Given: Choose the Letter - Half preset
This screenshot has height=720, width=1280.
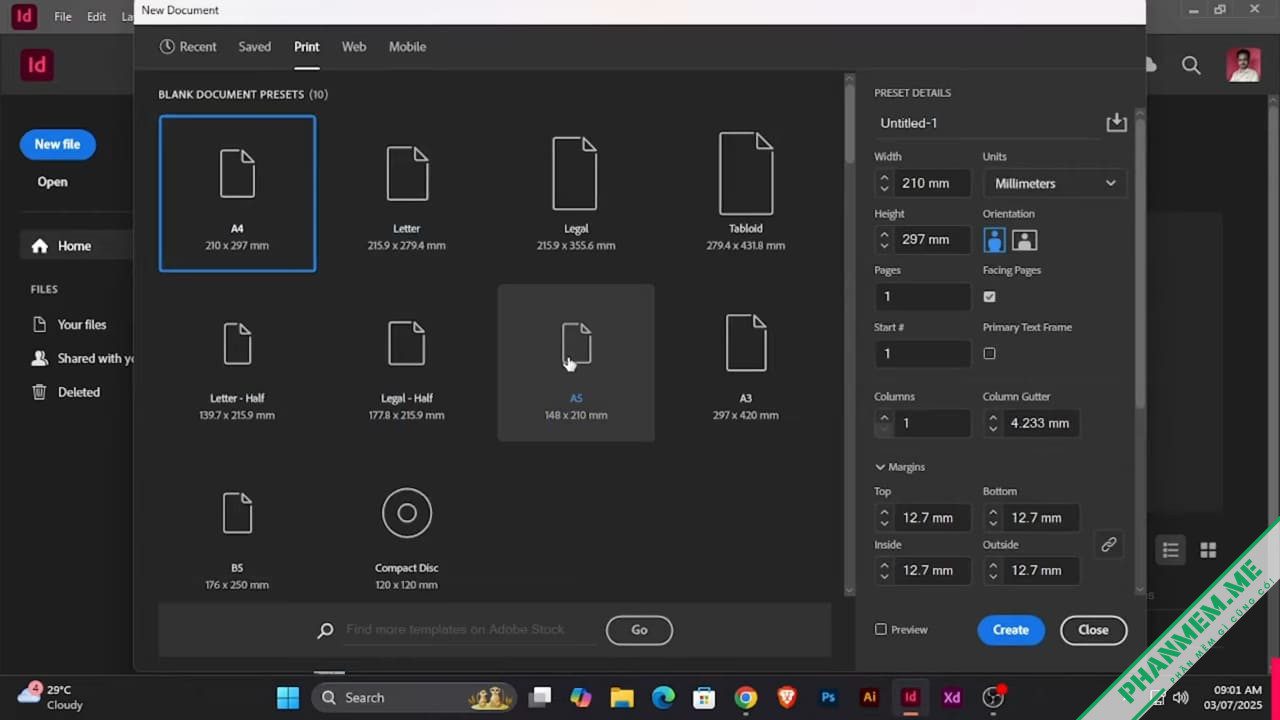Looking at the screenshot, I should pyautogui.click(x=237, y=363).
